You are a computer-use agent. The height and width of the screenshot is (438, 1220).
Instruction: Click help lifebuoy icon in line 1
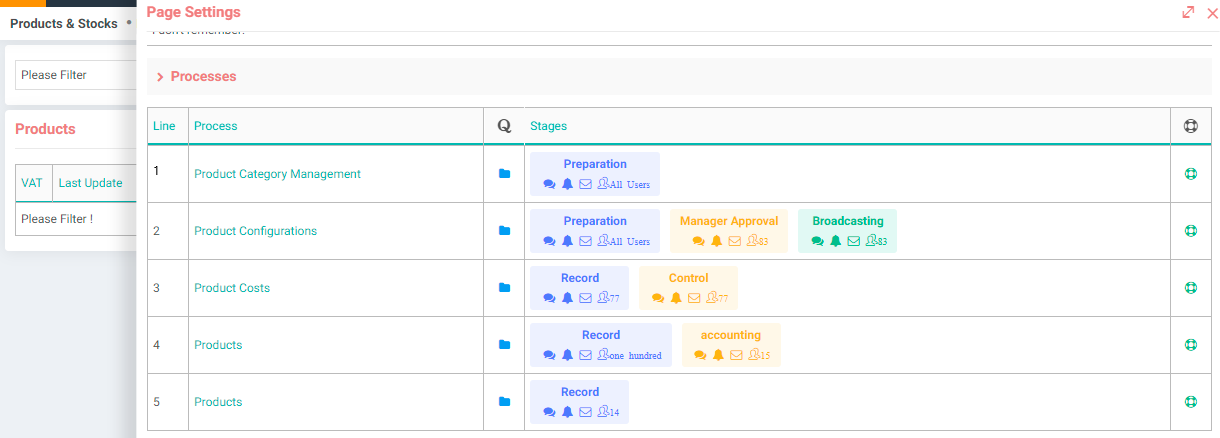[x=1190, y=174]
